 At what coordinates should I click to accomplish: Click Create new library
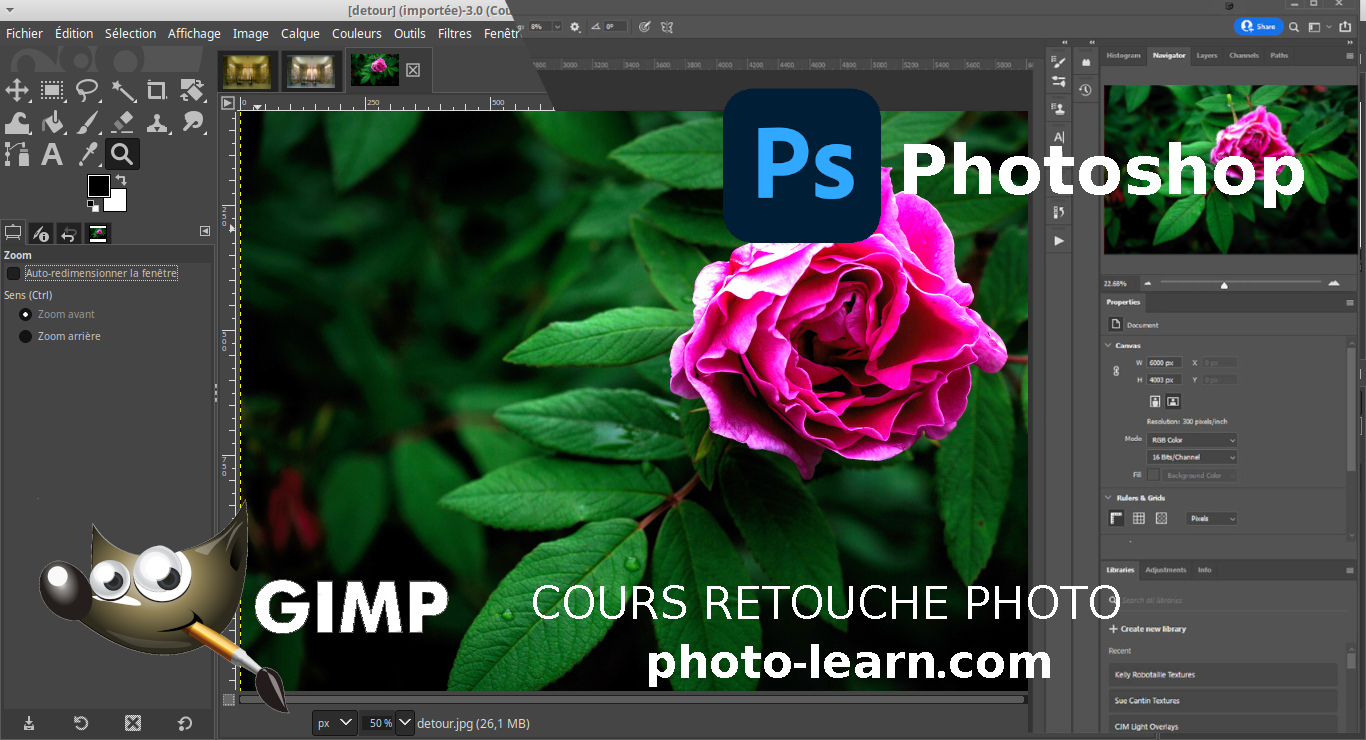click(1147, 629)
